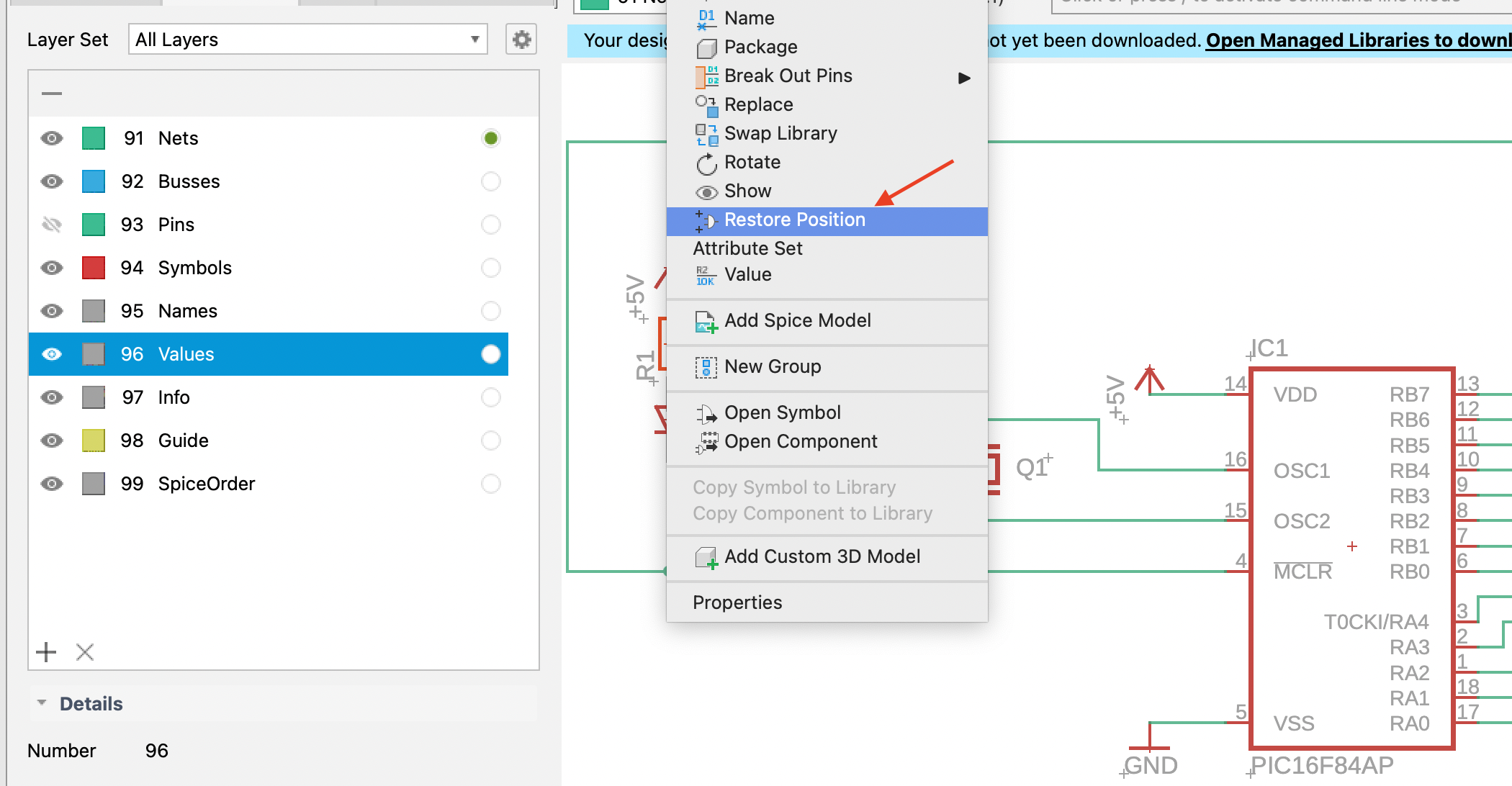This screenshot has width=1512, height=786.
Task: Select the 92 Busses layer radio button
Action: 491,181
